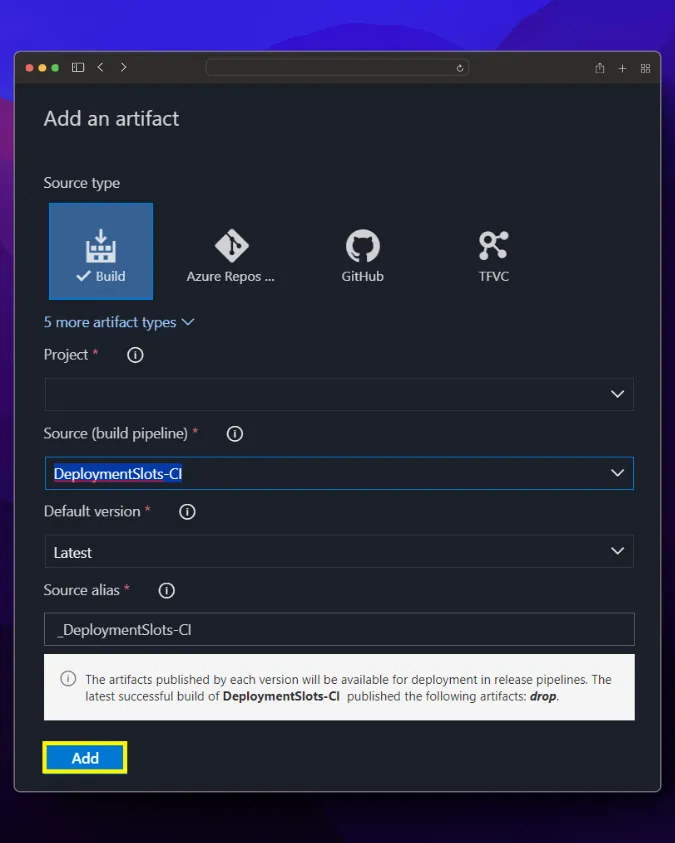This screenshot has height=843, width=675.
Task: Show info for Default version
Action: (187, 512)
